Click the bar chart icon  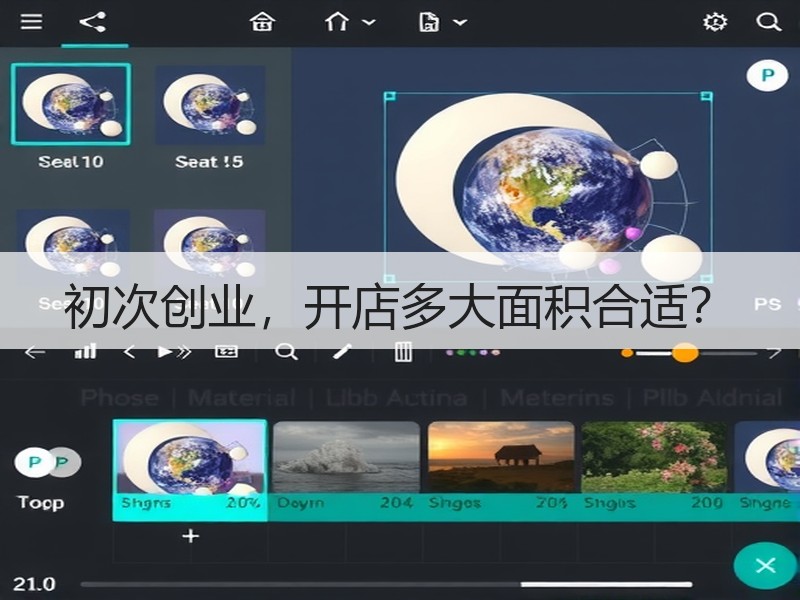coord(86,352)
